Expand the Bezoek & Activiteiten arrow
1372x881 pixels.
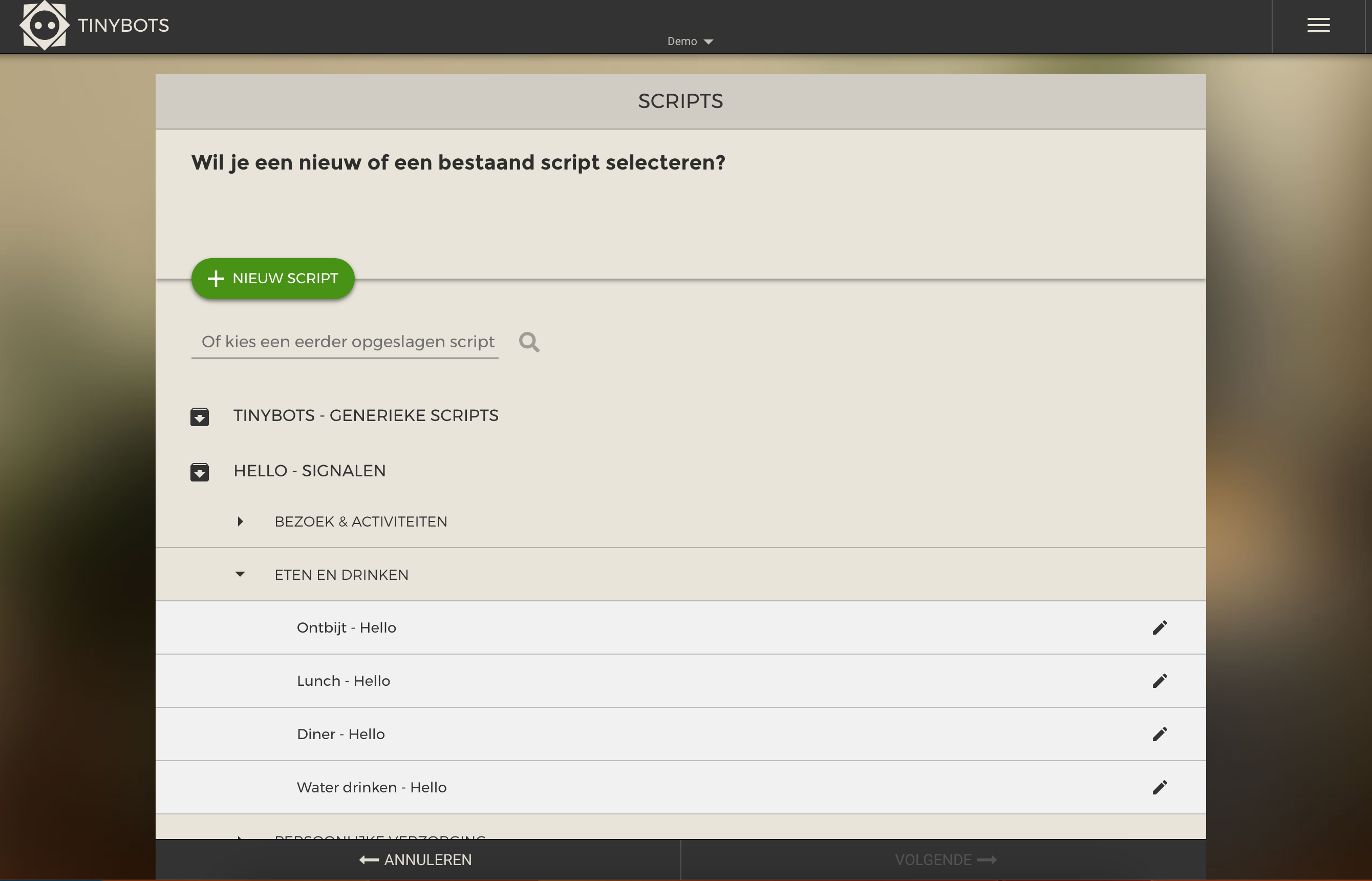pos(240,521)
